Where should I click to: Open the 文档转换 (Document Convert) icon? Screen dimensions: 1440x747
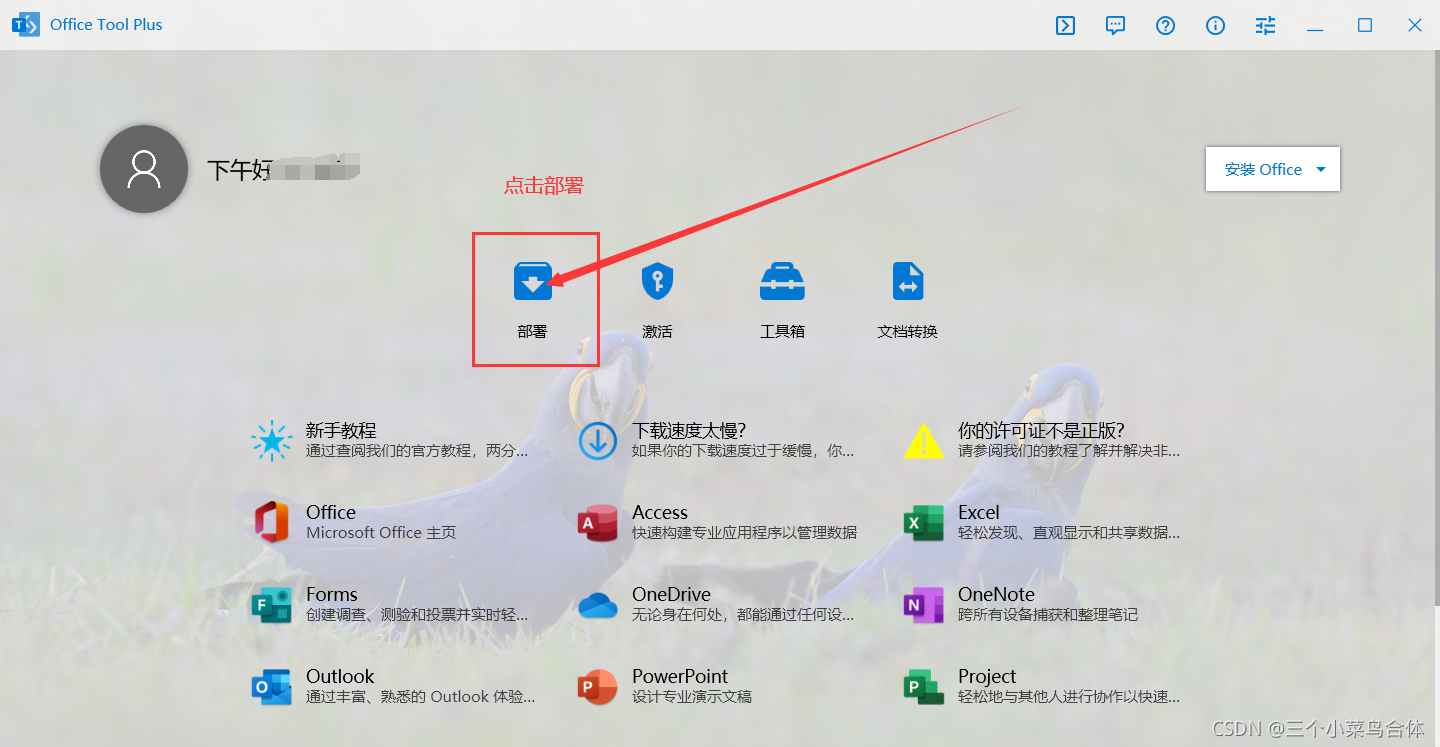point(907,281)
